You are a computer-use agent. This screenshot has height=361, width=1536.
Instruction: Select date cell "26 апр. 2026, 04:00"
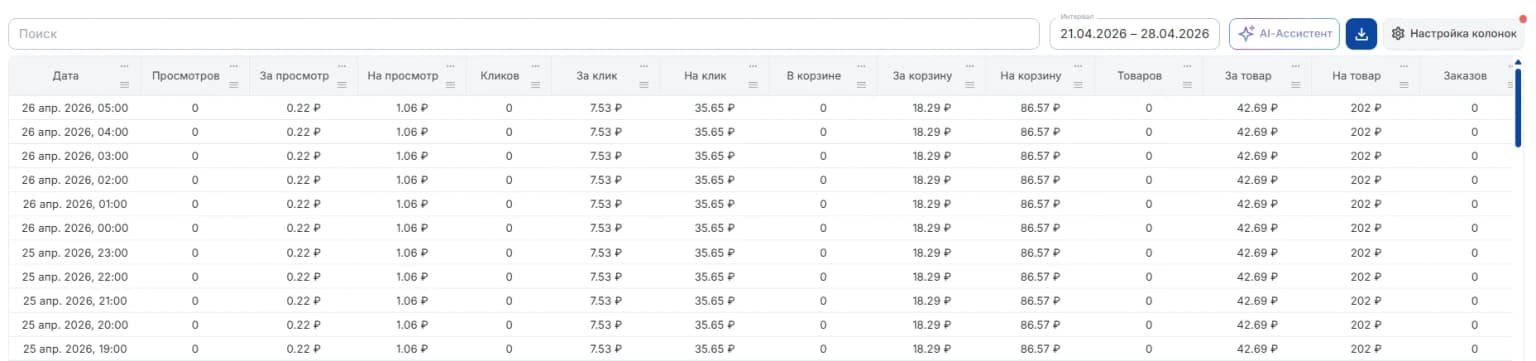click(75, 131)
